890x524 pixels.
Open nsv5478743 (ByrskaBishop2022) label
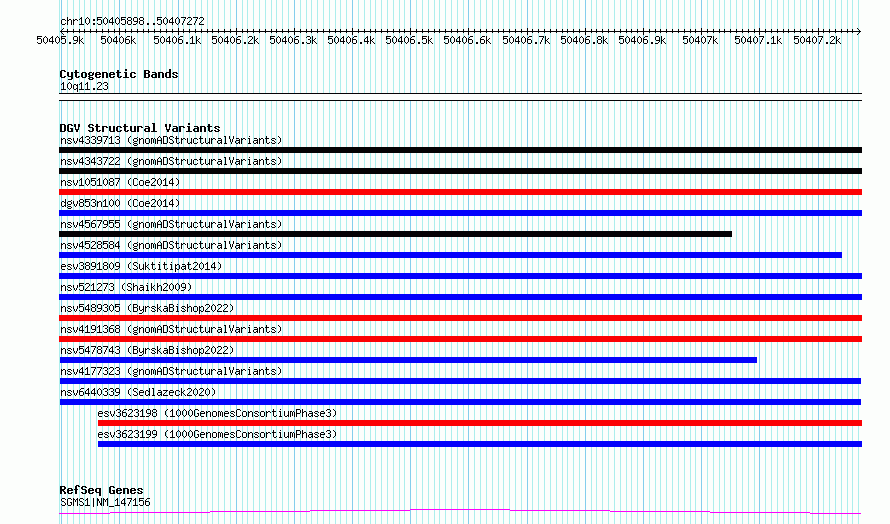147,350
